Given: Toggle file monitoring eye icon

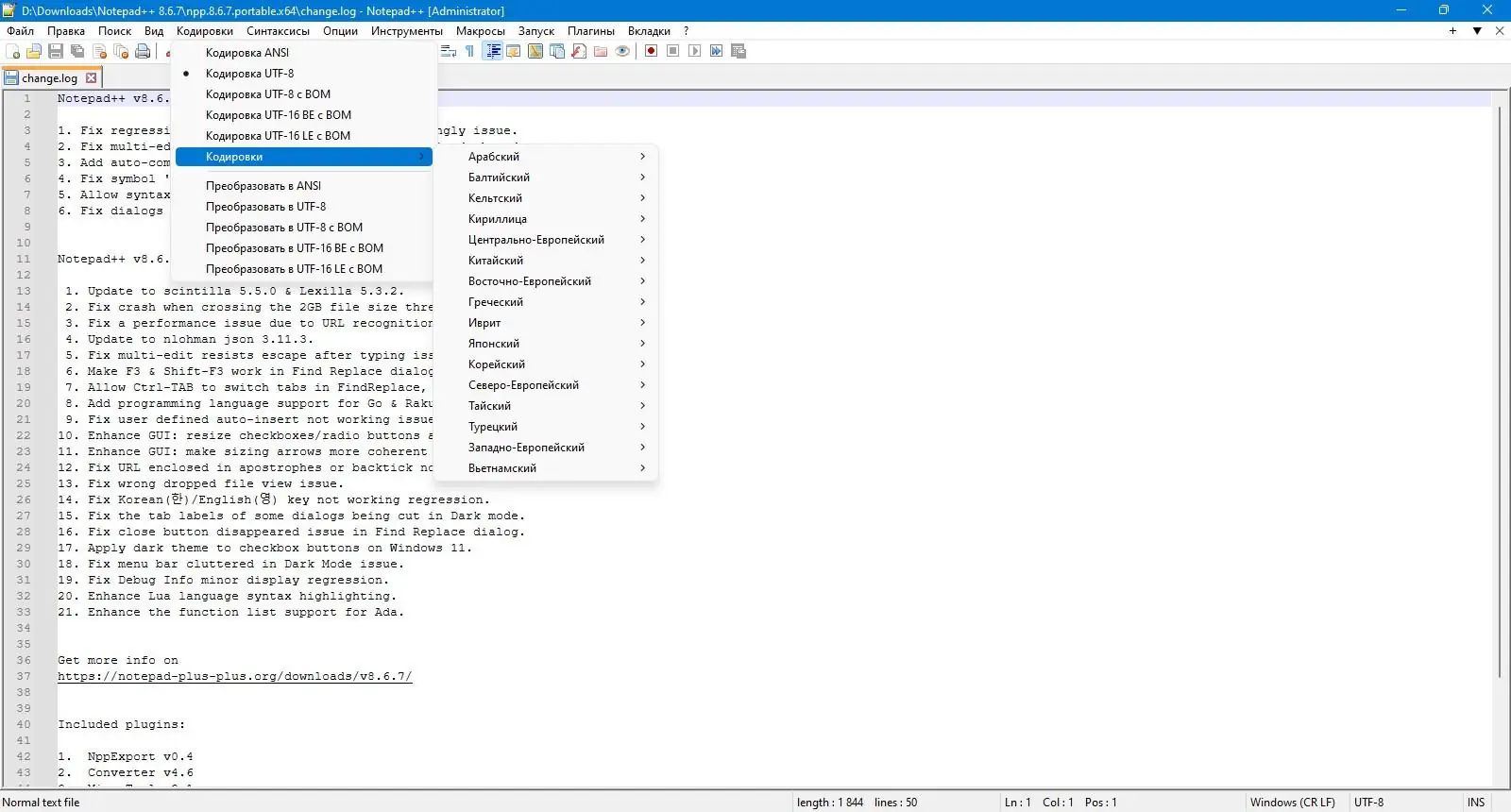Looking at the screenshot, I should (x=622, y=51).
